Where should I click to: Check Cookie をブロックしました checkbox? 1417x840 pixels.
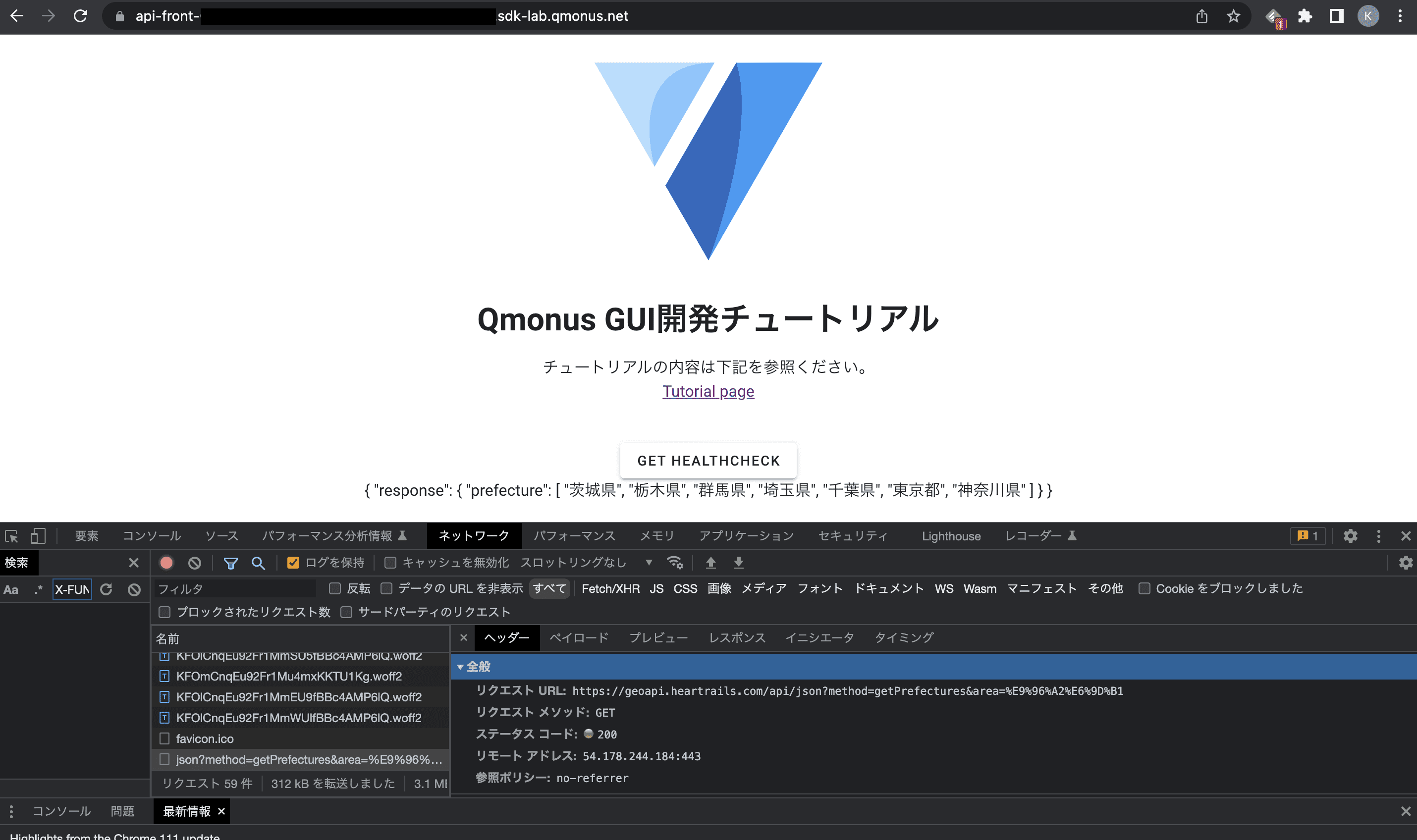click(1144, 589)
